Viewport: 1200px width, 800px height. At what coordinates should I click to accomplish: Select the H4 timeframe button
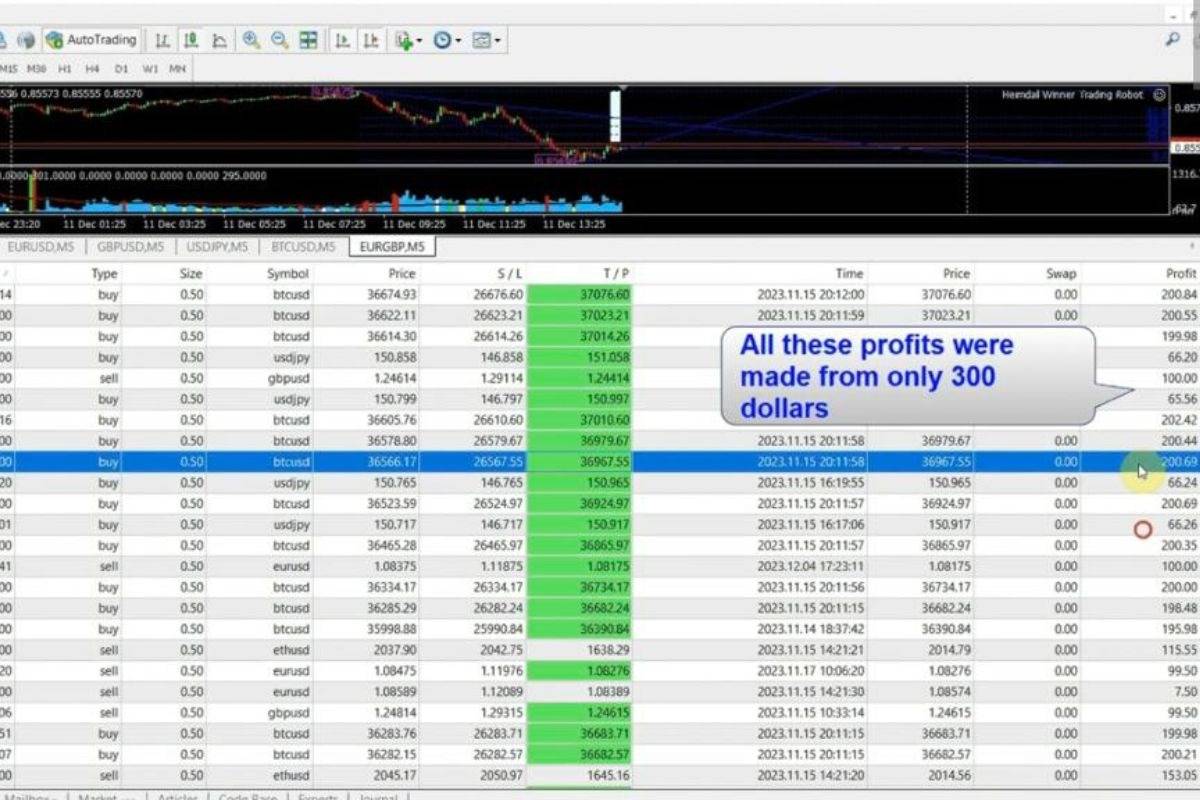[93, 69]
